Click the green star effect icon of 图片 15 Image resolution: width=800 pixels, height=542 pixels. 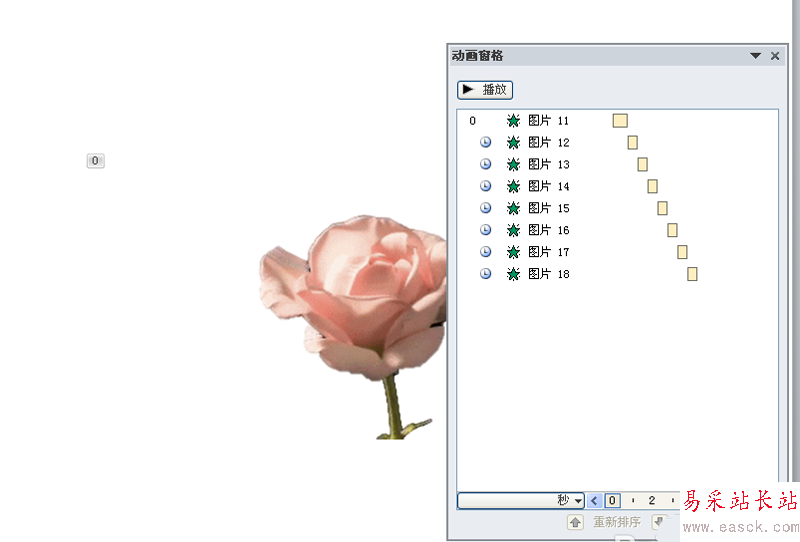tap(513, 209)
